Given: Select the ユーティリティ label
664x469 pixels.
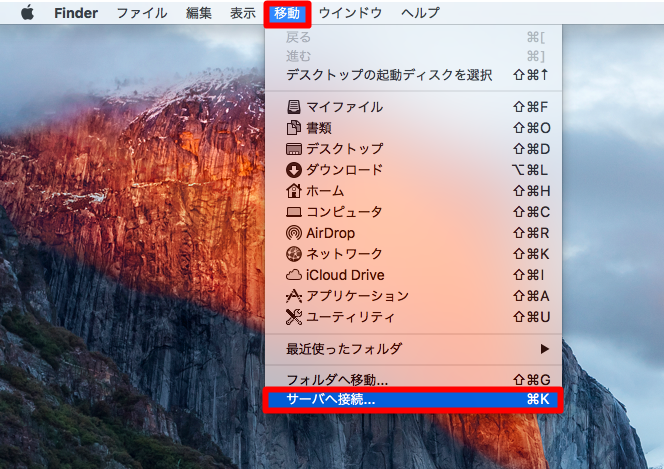Looking at the screenshot, I should click(x=351, y=317).
